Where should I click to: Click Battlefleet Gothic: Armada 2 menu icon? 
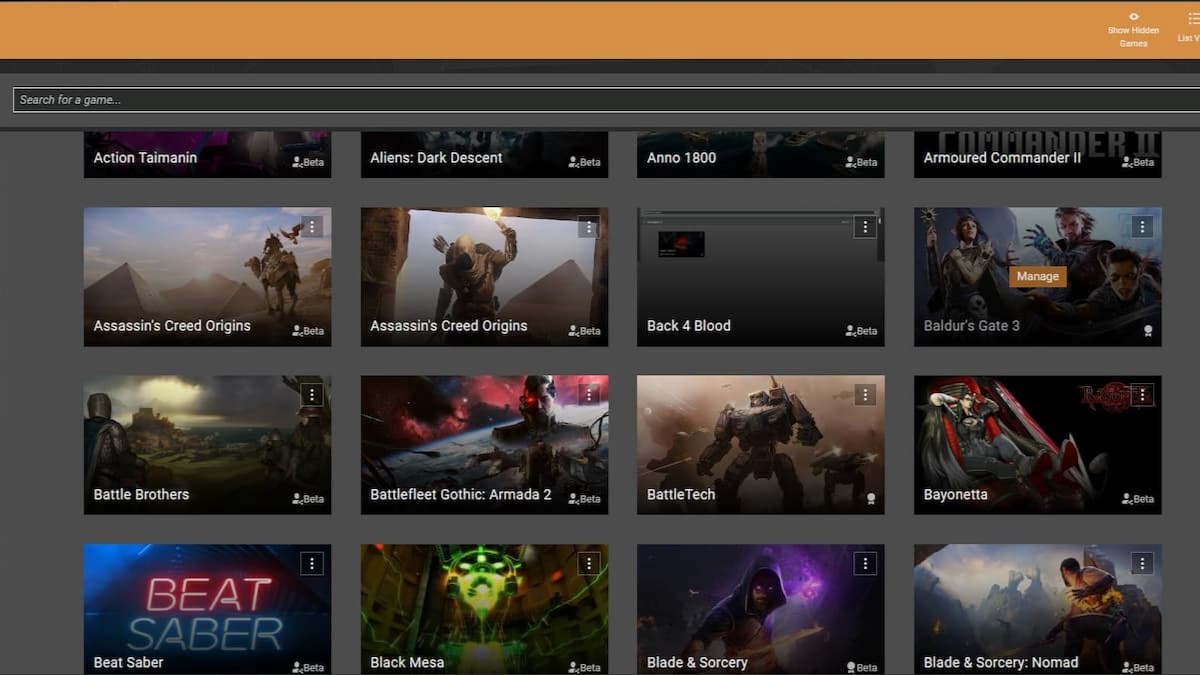[x=589, y=395]
